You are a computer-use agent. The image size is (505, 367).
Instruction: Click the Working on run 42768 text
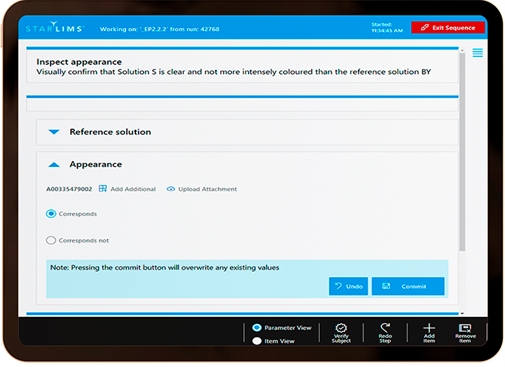pos(160,29)
